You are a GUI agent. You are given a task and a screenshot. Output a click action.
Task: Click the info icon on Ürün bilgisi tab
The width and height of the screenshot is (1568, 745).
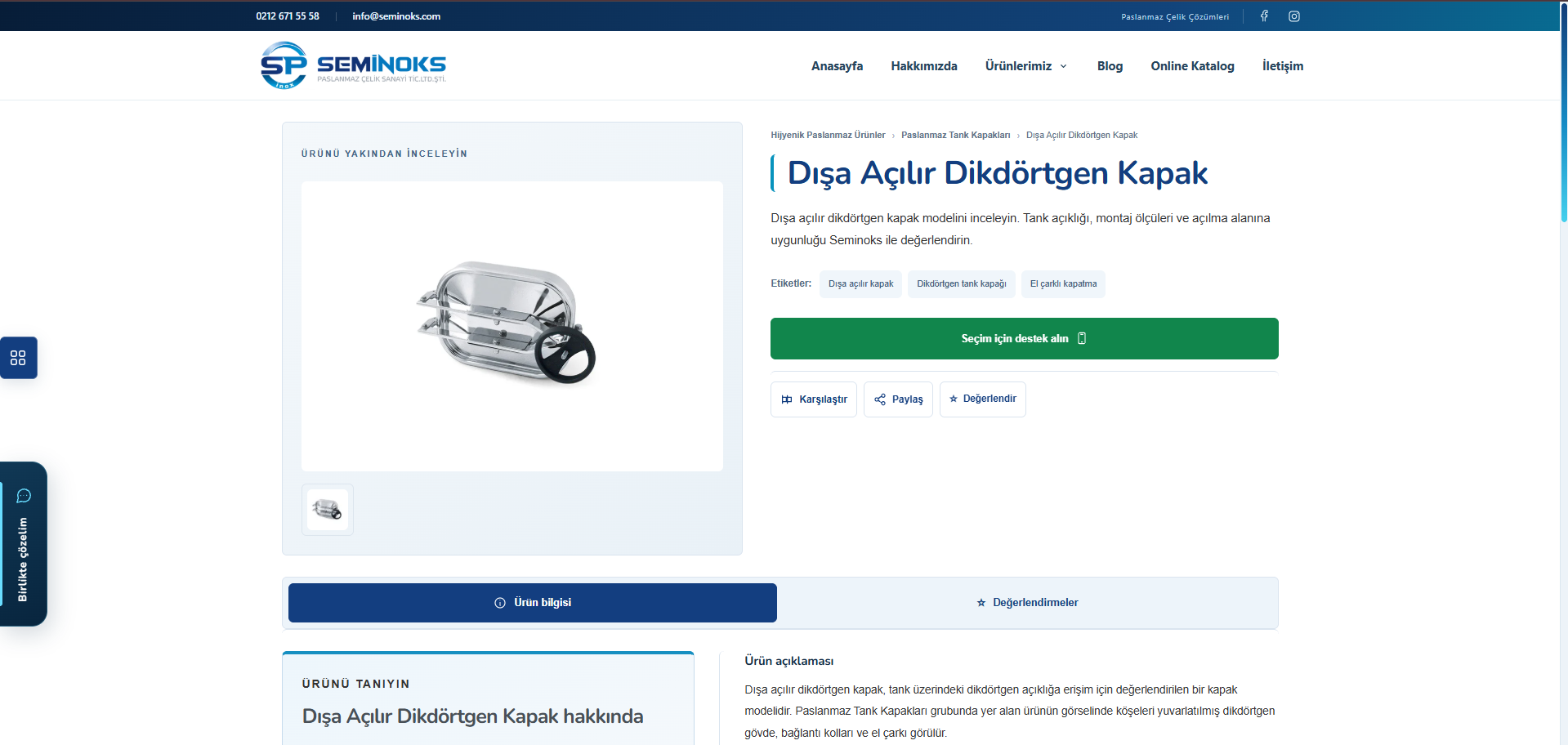point(500,603)
